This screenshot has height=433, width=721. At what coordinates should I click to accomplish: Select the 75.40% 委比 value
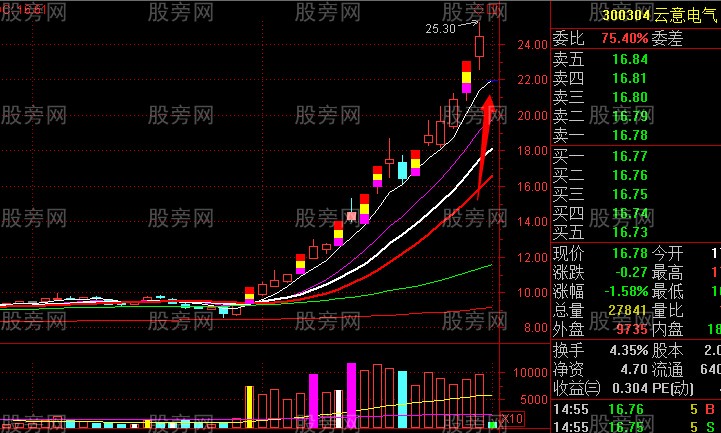(624, 38)
